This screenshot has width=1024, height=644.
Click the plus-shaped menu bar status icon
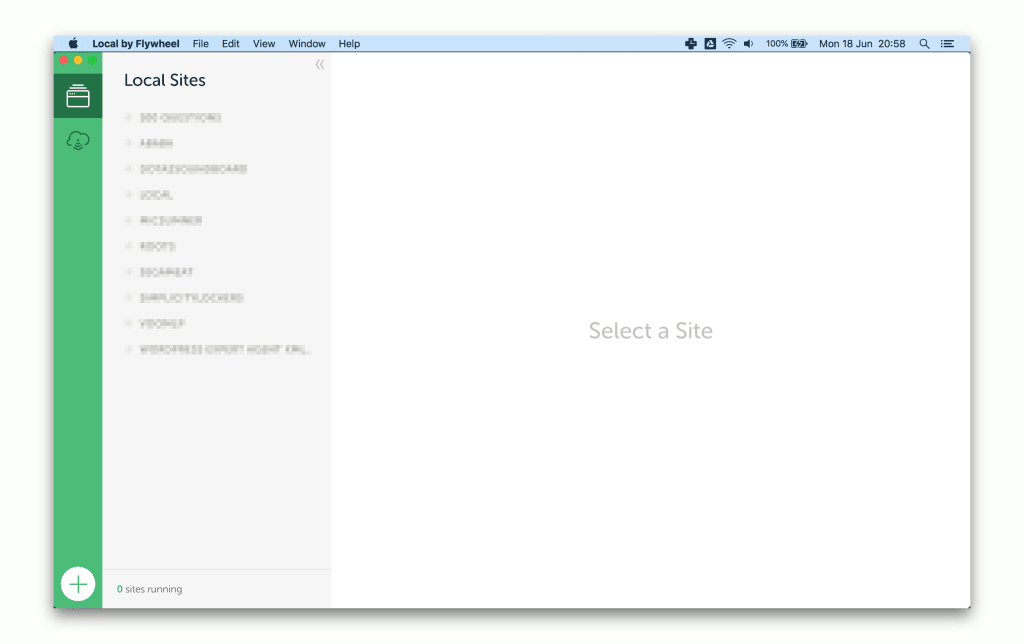[x=690, y=44]
